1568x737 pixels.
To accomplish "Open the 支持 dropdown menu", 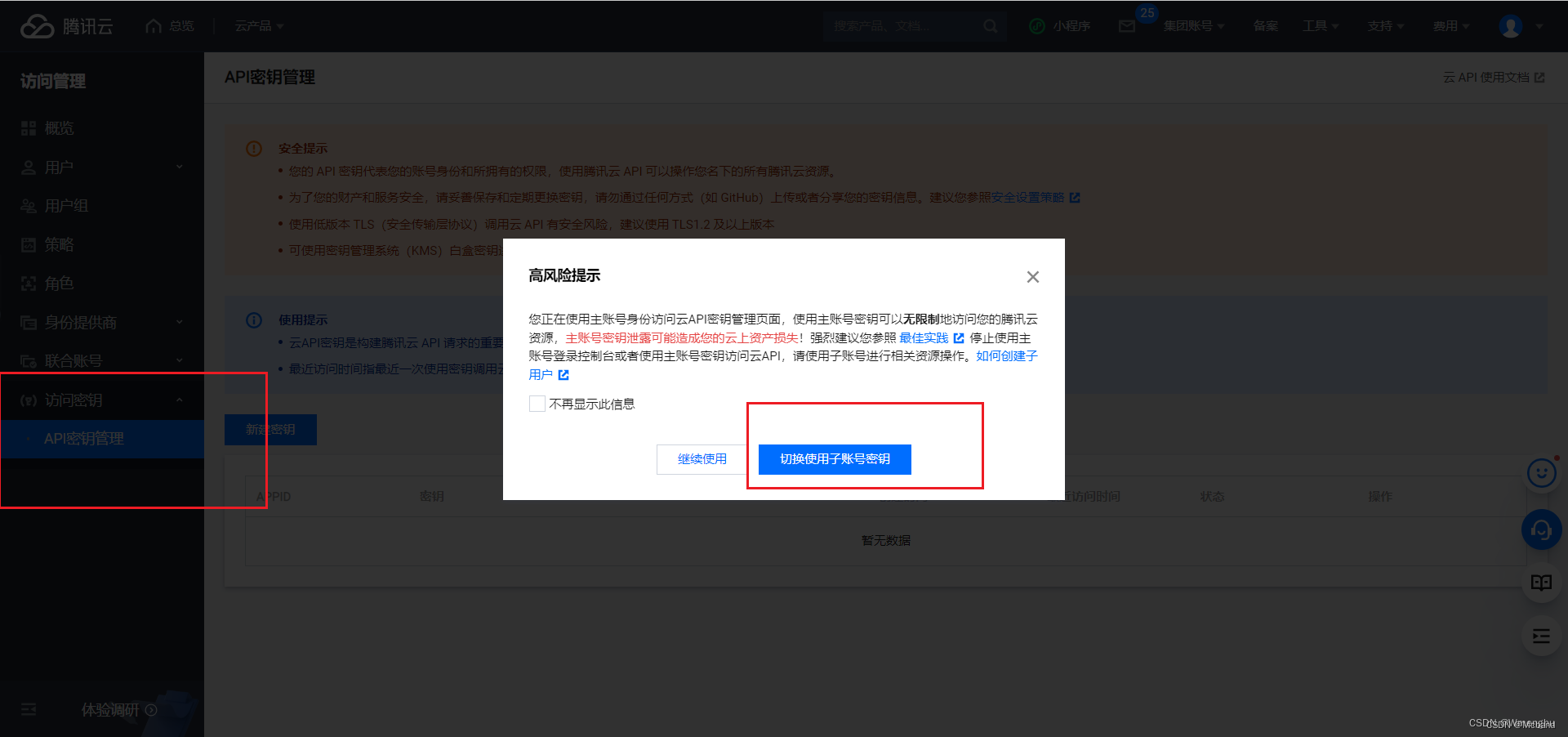I will pyautogui.click(x=1386, y=26).
